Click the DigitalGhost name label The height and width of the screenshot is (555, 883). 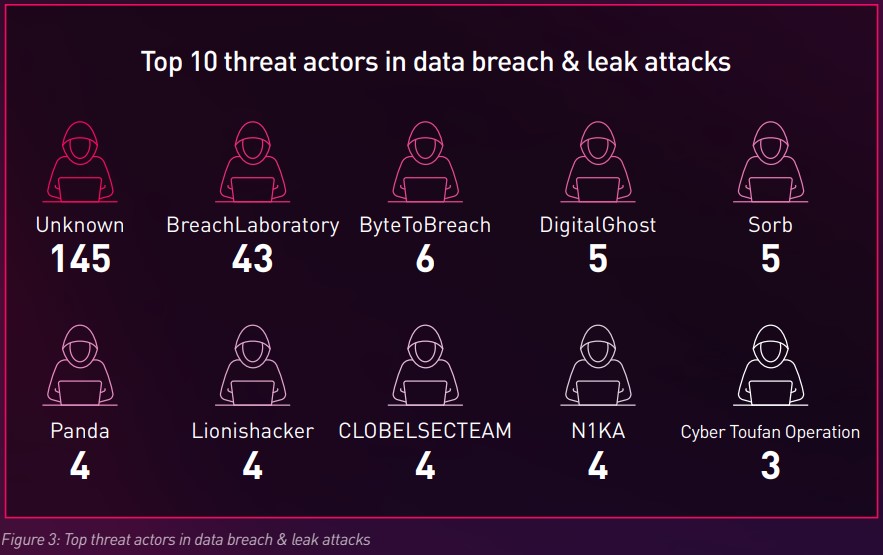click(x=598, y=225)
